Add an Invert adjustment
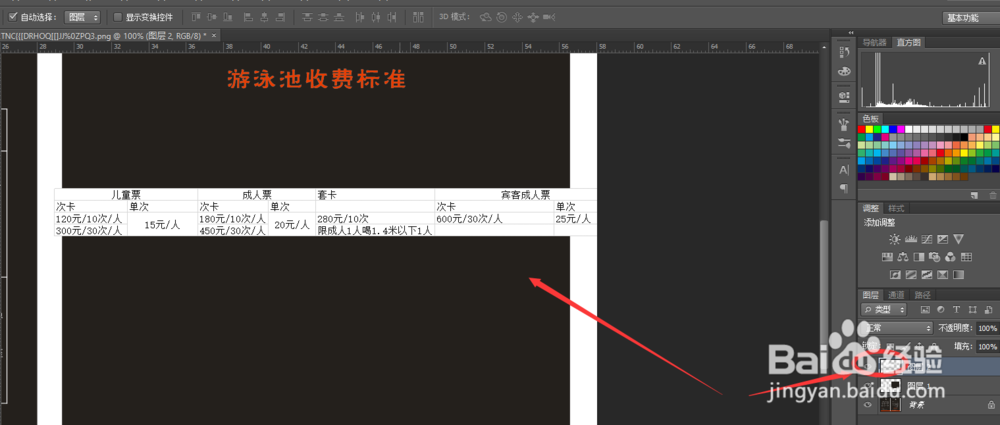1000x425 pixels. [x=895, y=274]
